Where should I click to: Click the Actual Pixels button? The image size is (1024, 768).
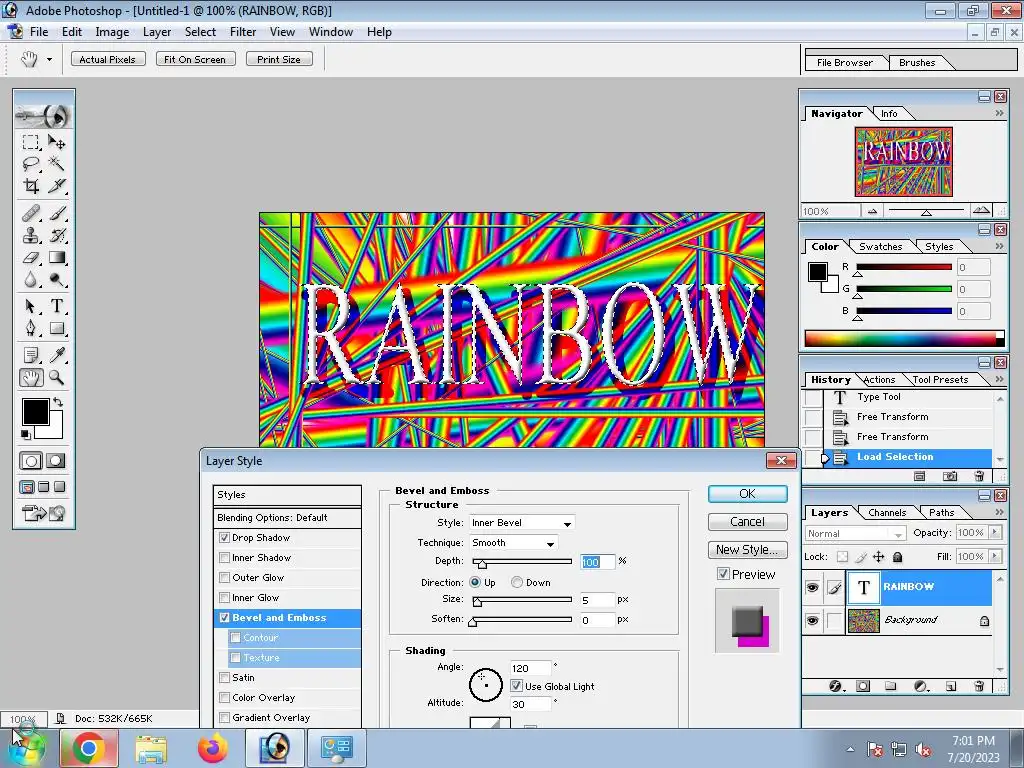pos(108,59)
